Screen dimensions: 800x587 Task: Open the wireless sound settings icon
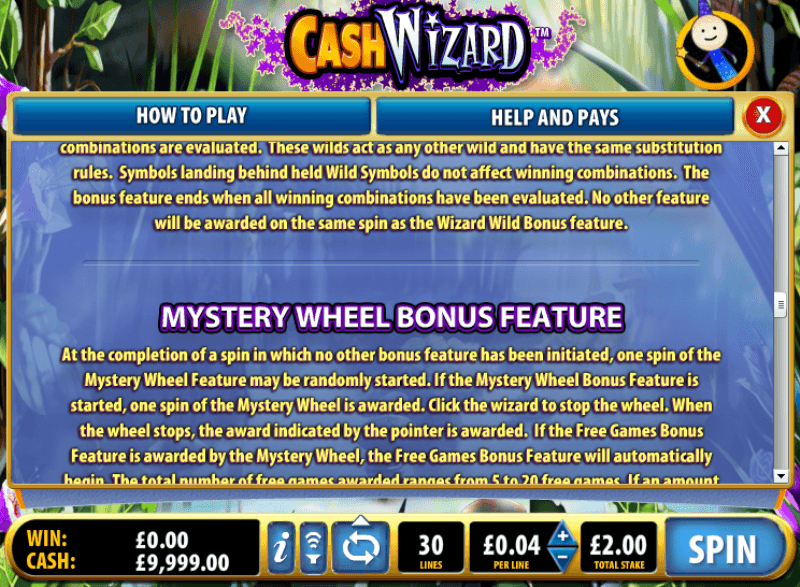pyautogui.click(x=313, y=547)
